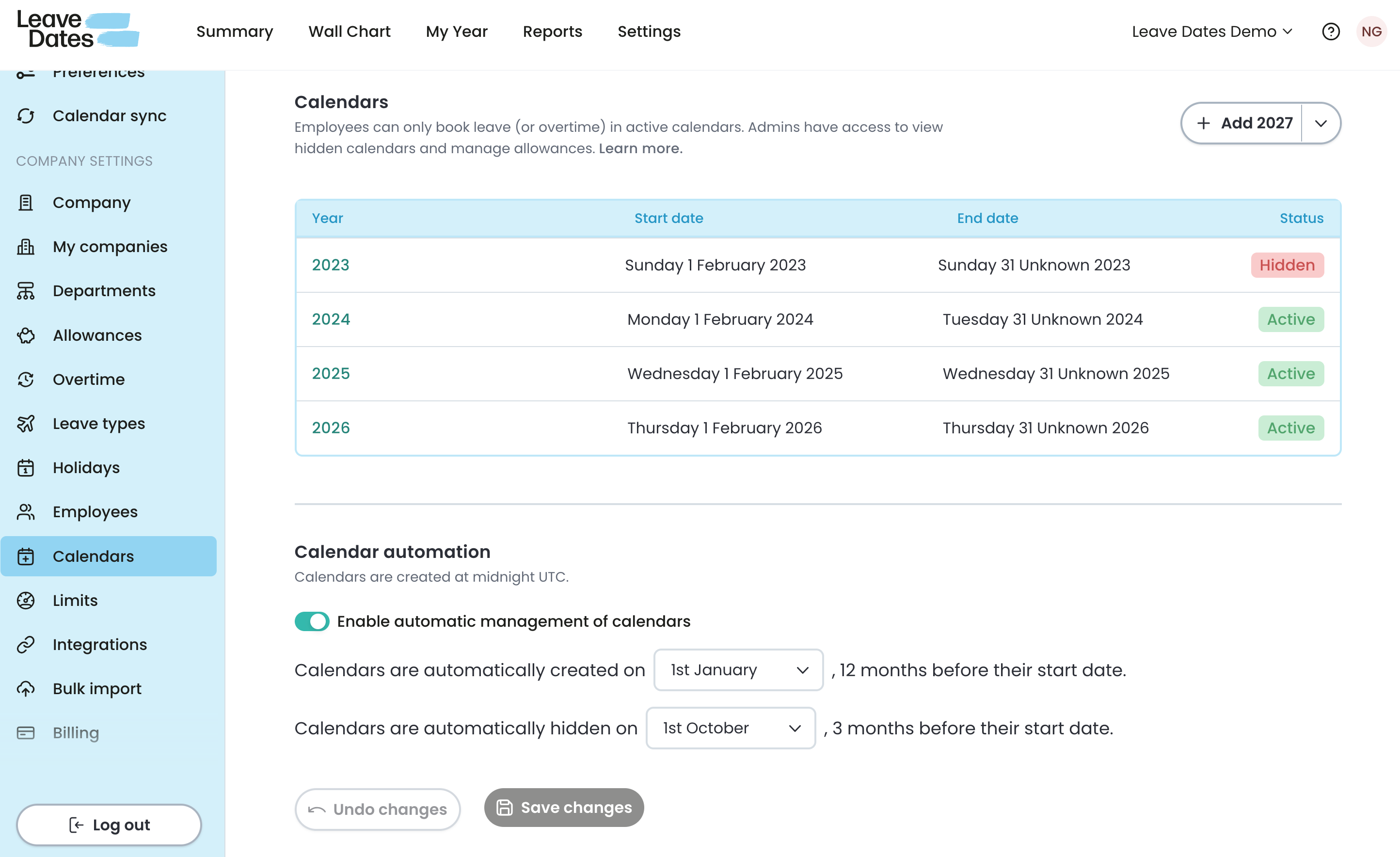This screenshot has width=1400, height=857.
Task: Select Calendar sync in the sidebar
Action: pyautogui.click(x=109, y=116)
